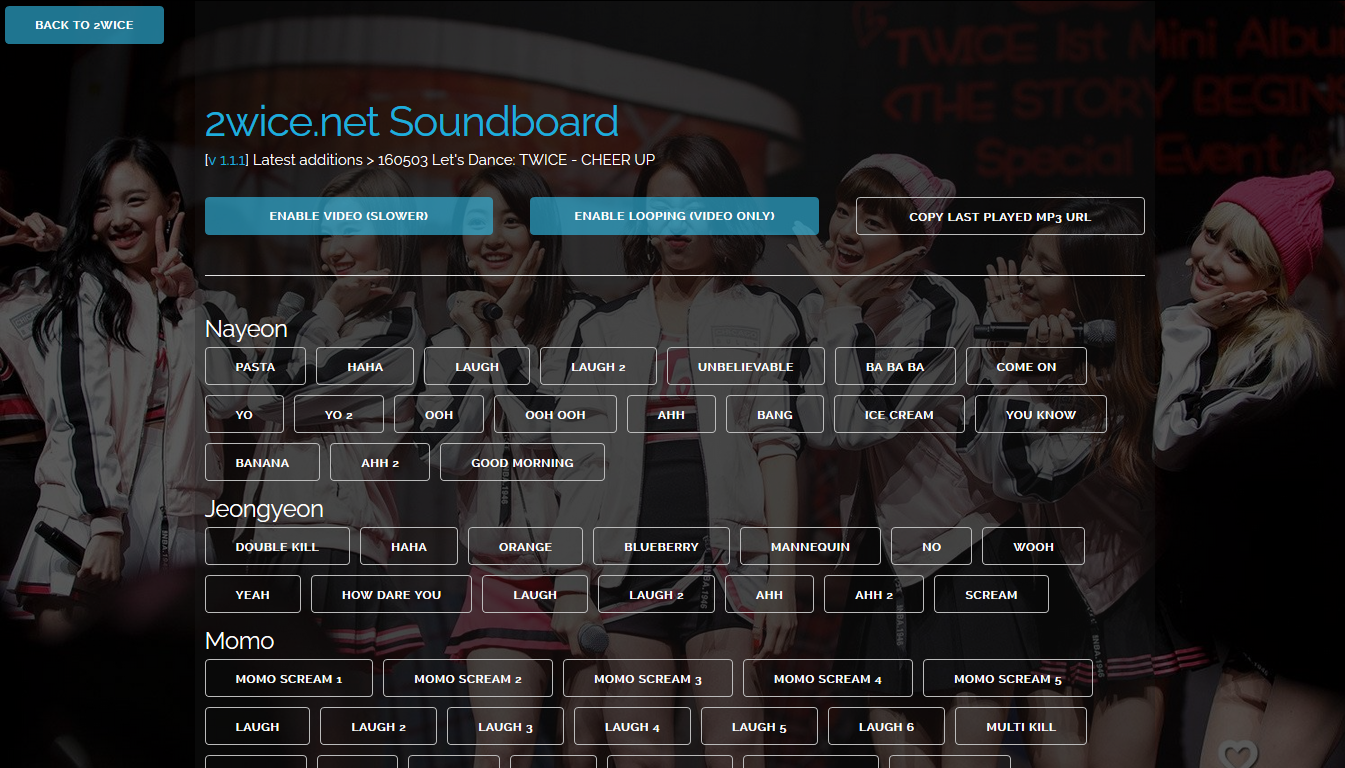Trigger the Ba Ba Ba sound

click(x=895, y=366)
